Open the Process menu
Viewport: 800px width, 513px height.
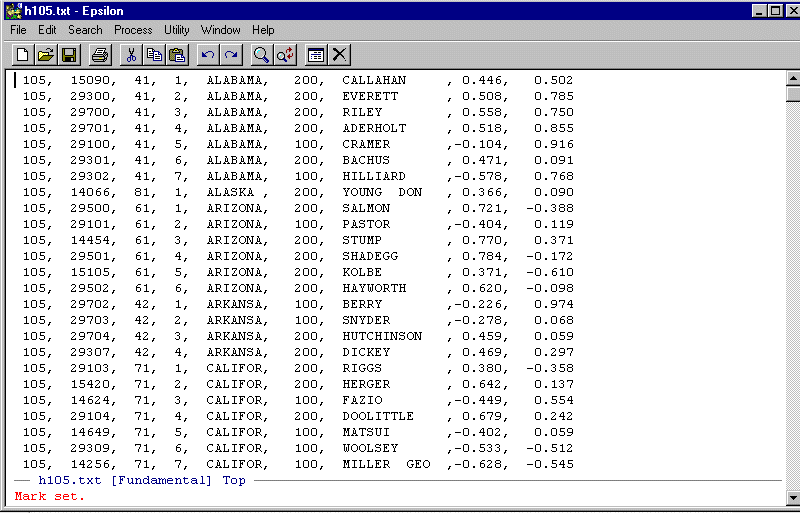[x=133, y=30]
